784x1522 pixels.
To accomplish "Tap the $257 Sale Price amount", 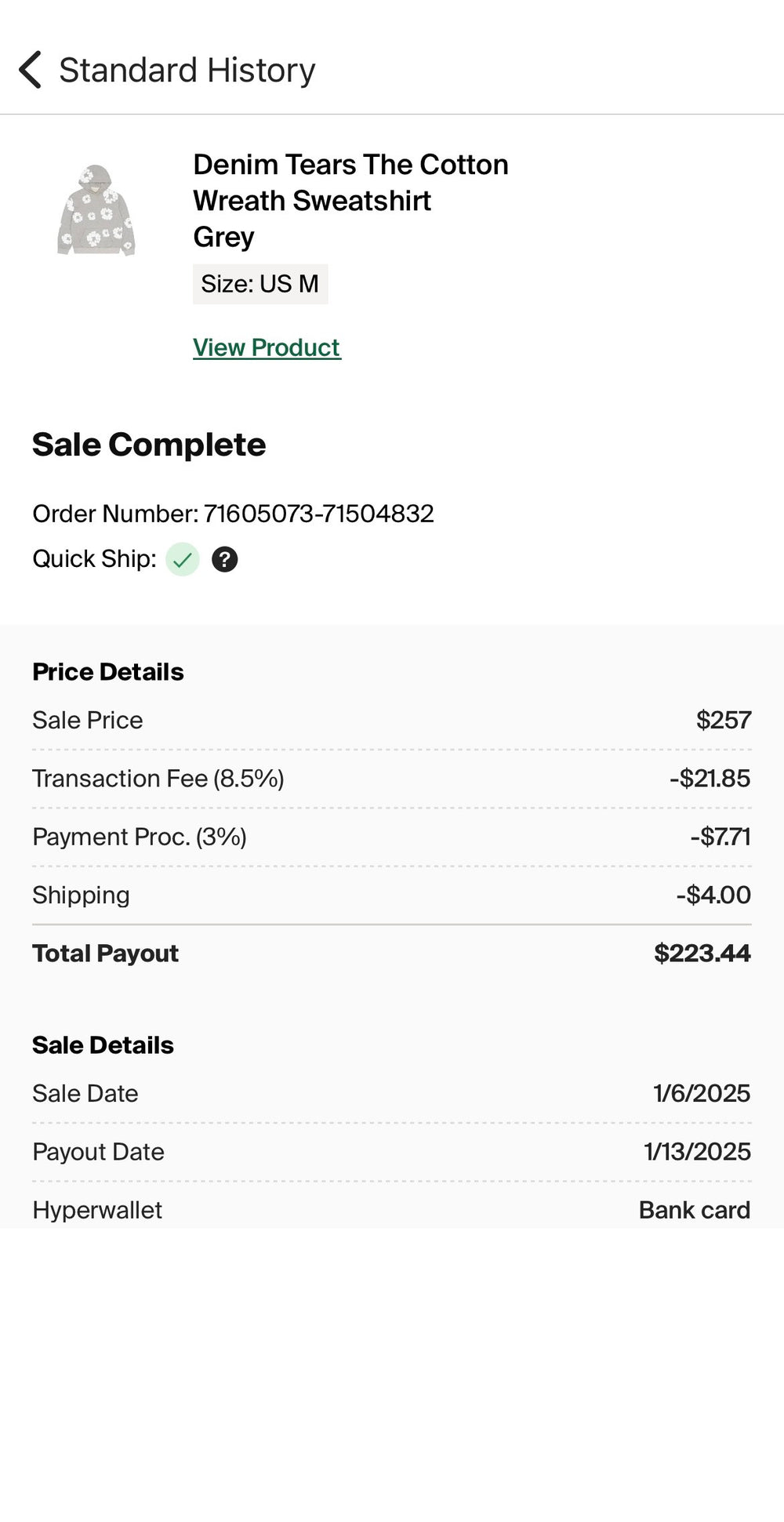I will pos(723,720).
